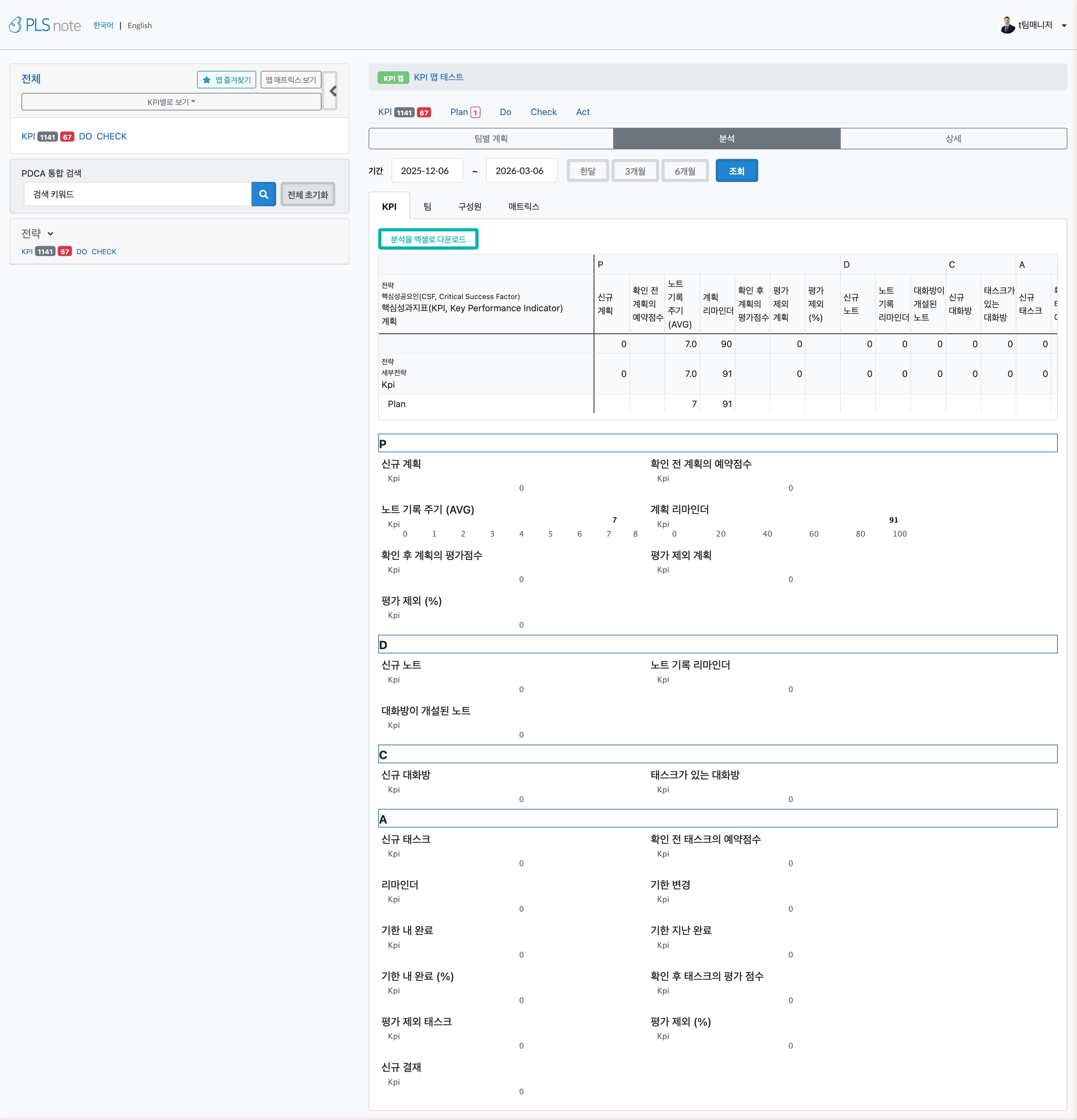
Task: Switch to the 상세 view
Action: (x=953, y=139)
